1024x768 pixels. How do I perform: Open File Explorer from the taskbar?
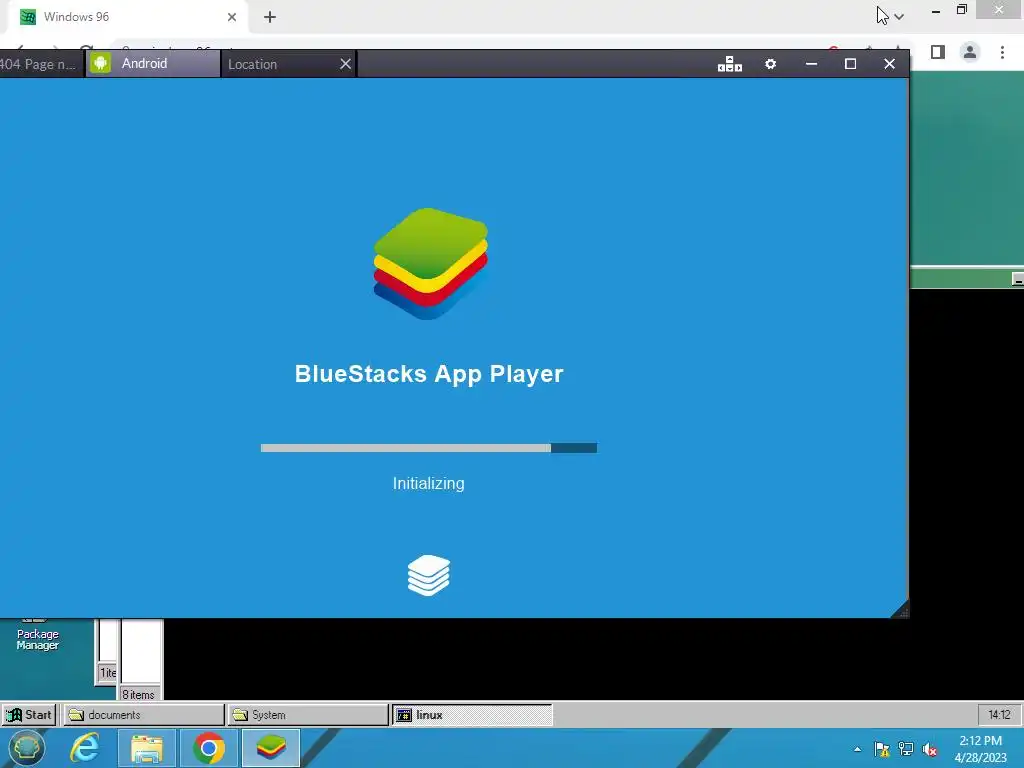click(x=147, y=748)
